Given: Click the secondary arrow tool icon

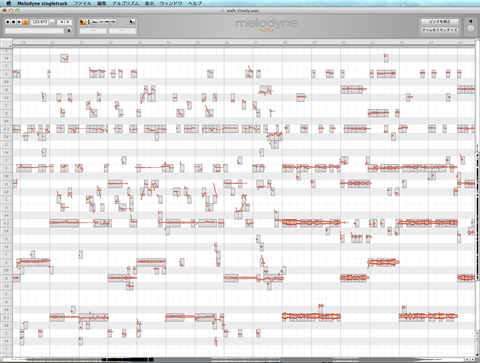Looking at the screenshot, I should [x=132, y=22].
